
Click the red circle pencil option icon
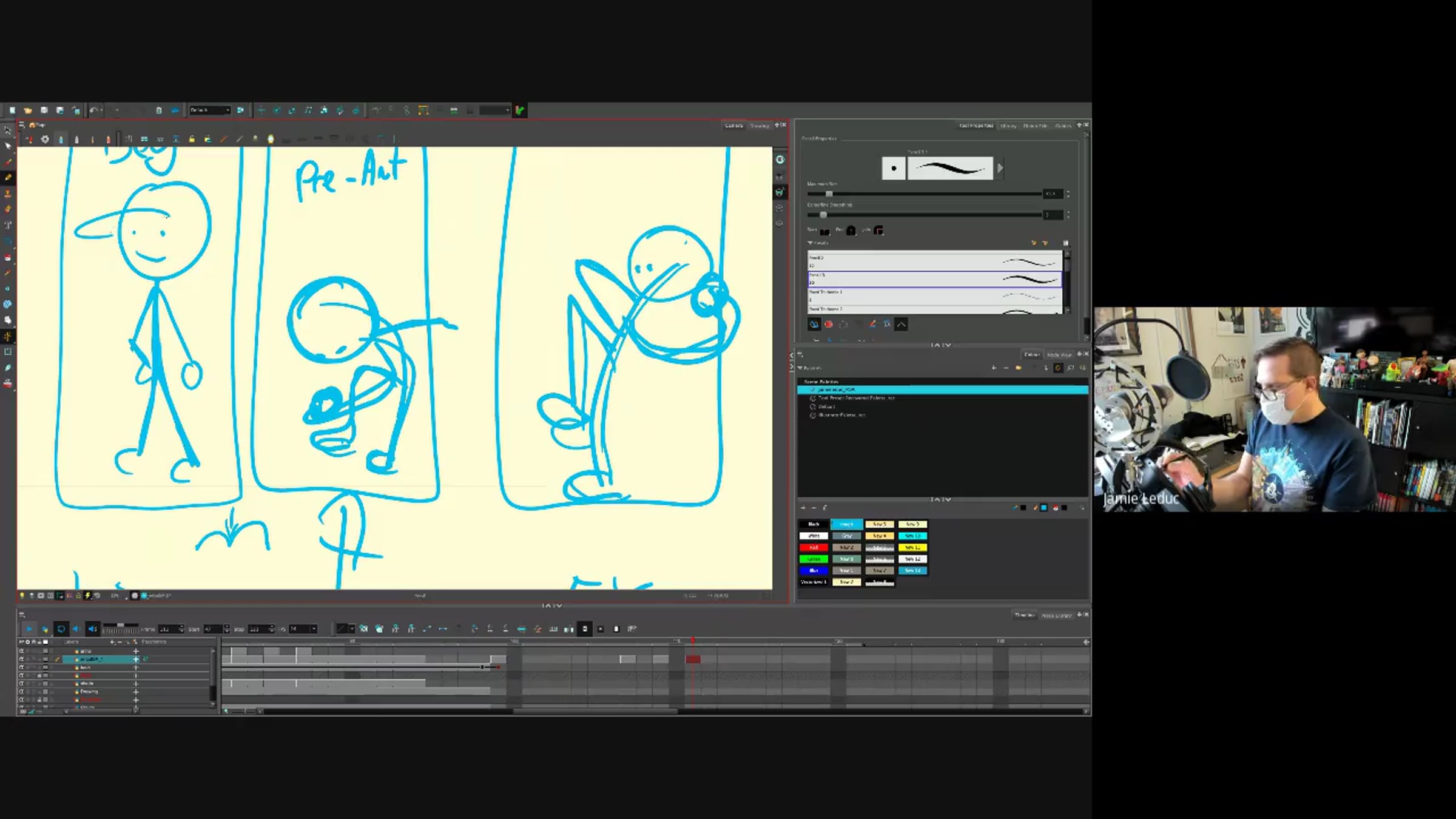pyautogui.click(x=828, y=325)
